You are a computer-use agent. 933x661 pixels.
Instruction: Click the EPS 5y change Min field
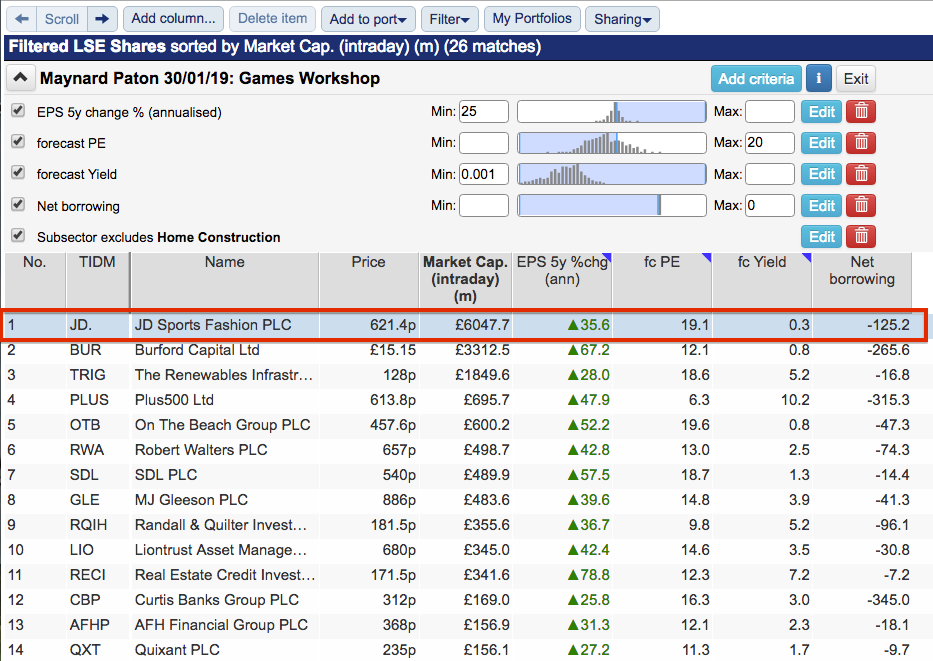tap(484, 111)
